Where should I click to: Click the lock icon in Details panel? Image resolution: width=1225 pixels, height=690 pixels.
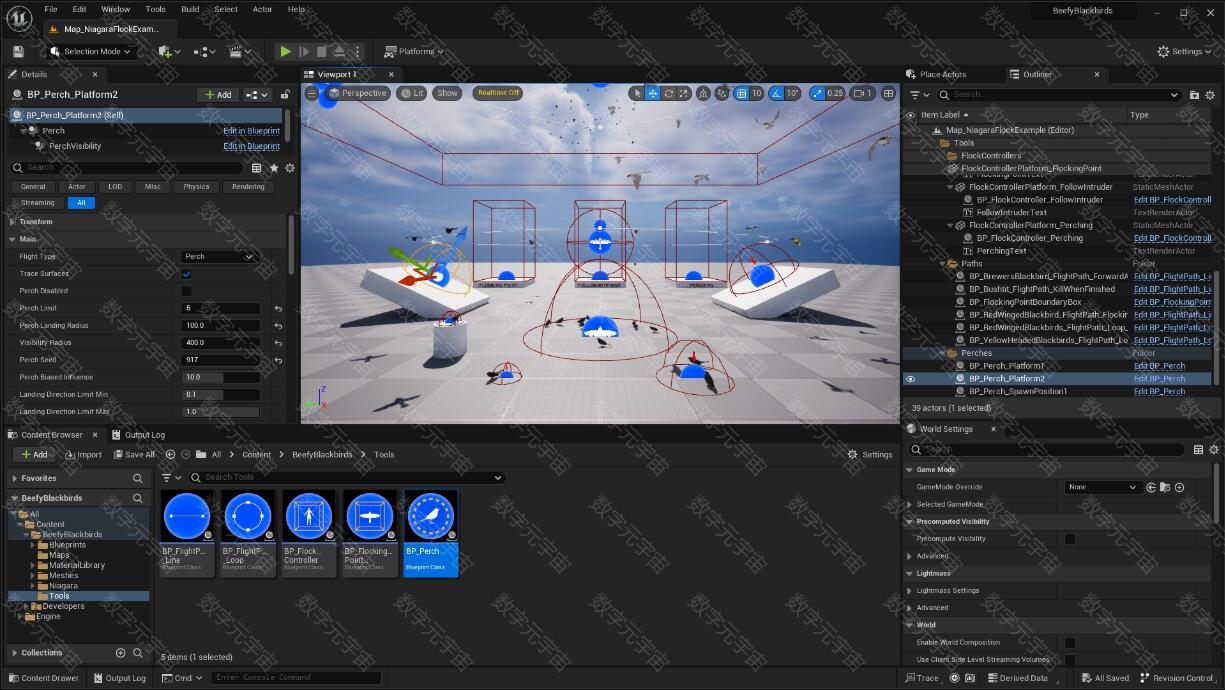pos(285,95)
